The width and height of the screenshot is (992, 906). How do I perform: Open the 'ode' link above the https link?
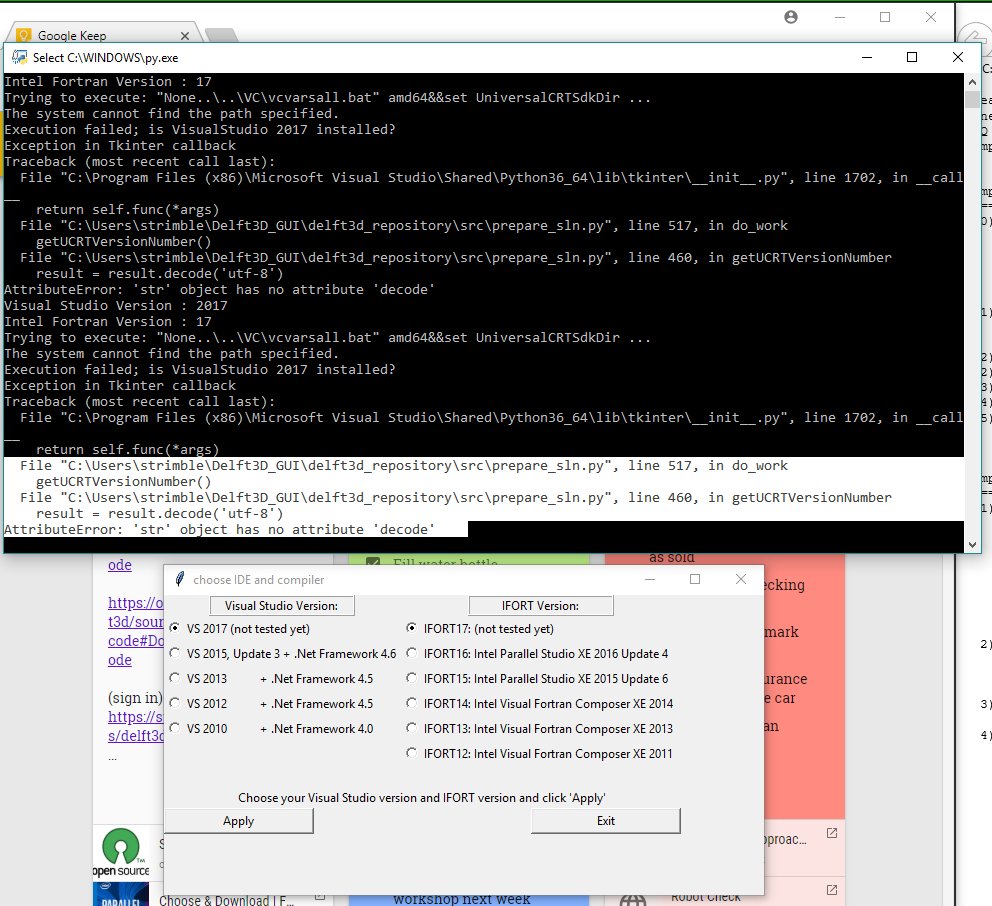[x=120, y=565]
